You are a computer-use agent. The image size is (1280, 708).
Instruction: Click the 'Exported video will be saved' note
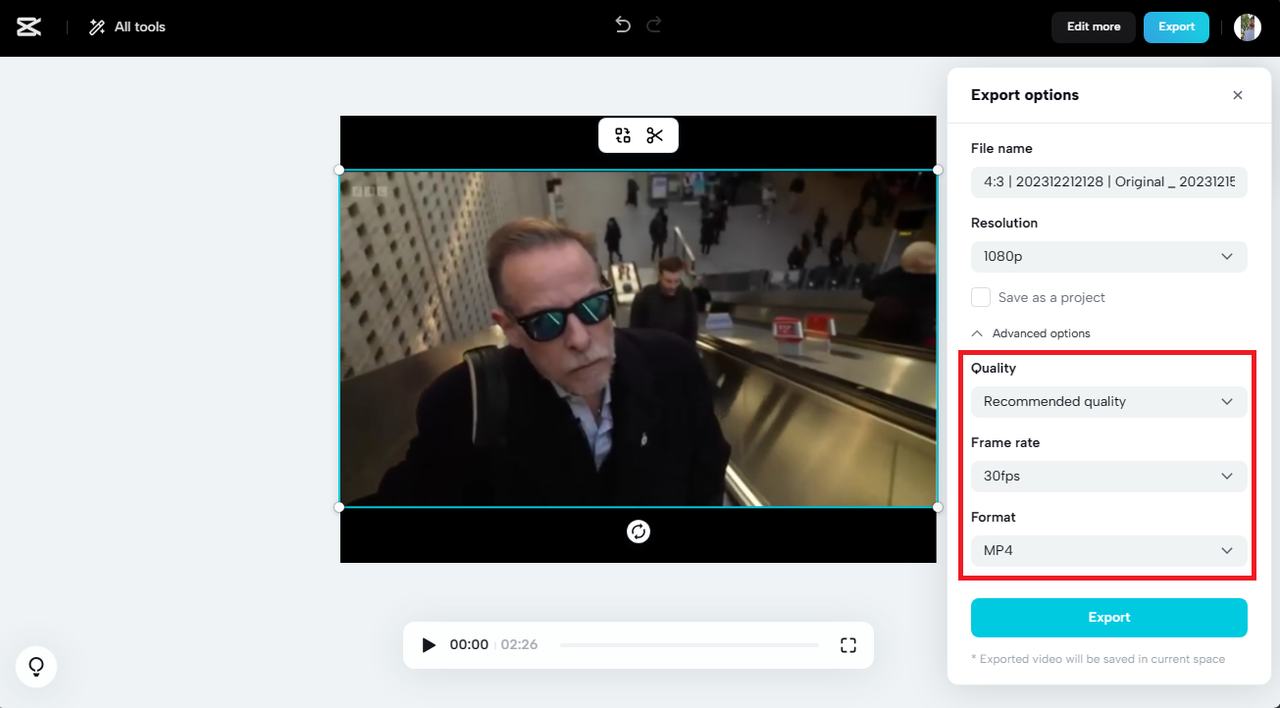(x=1098, y=659)
